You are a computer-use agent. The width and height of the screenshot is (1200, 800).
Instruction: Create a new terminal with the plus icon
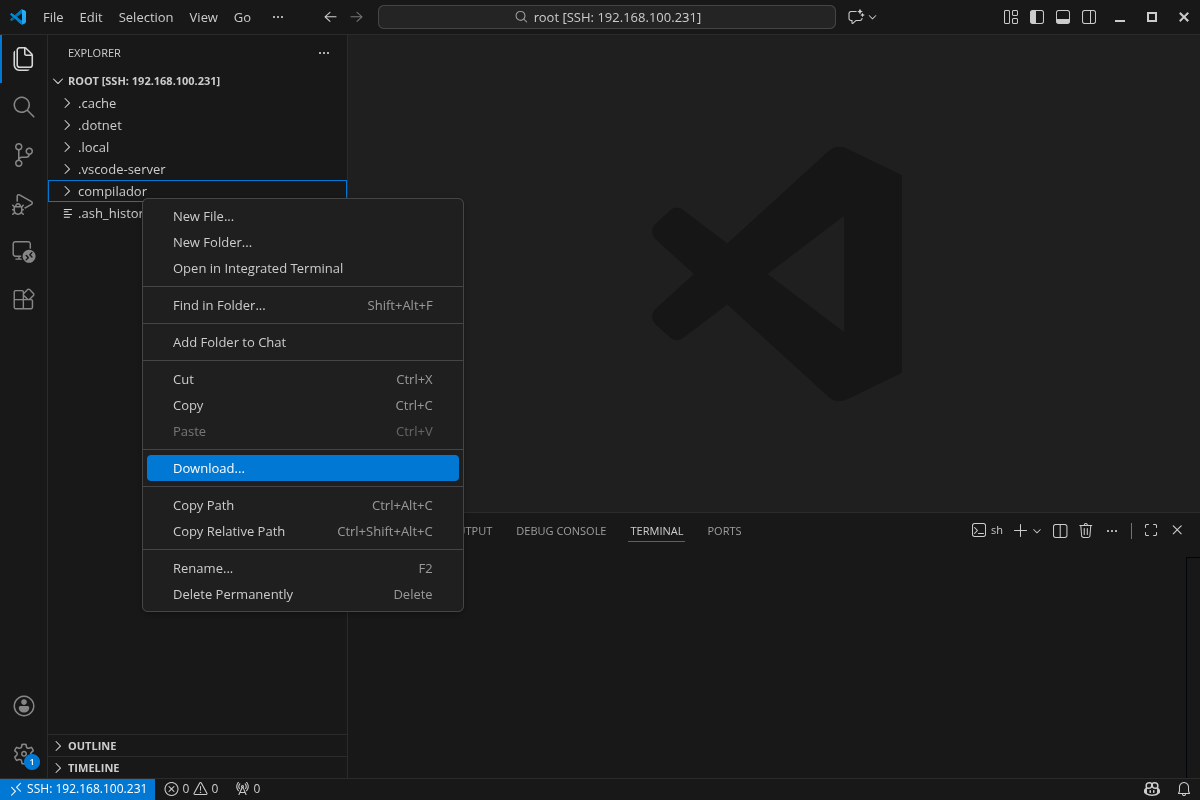coord(1019,530)
